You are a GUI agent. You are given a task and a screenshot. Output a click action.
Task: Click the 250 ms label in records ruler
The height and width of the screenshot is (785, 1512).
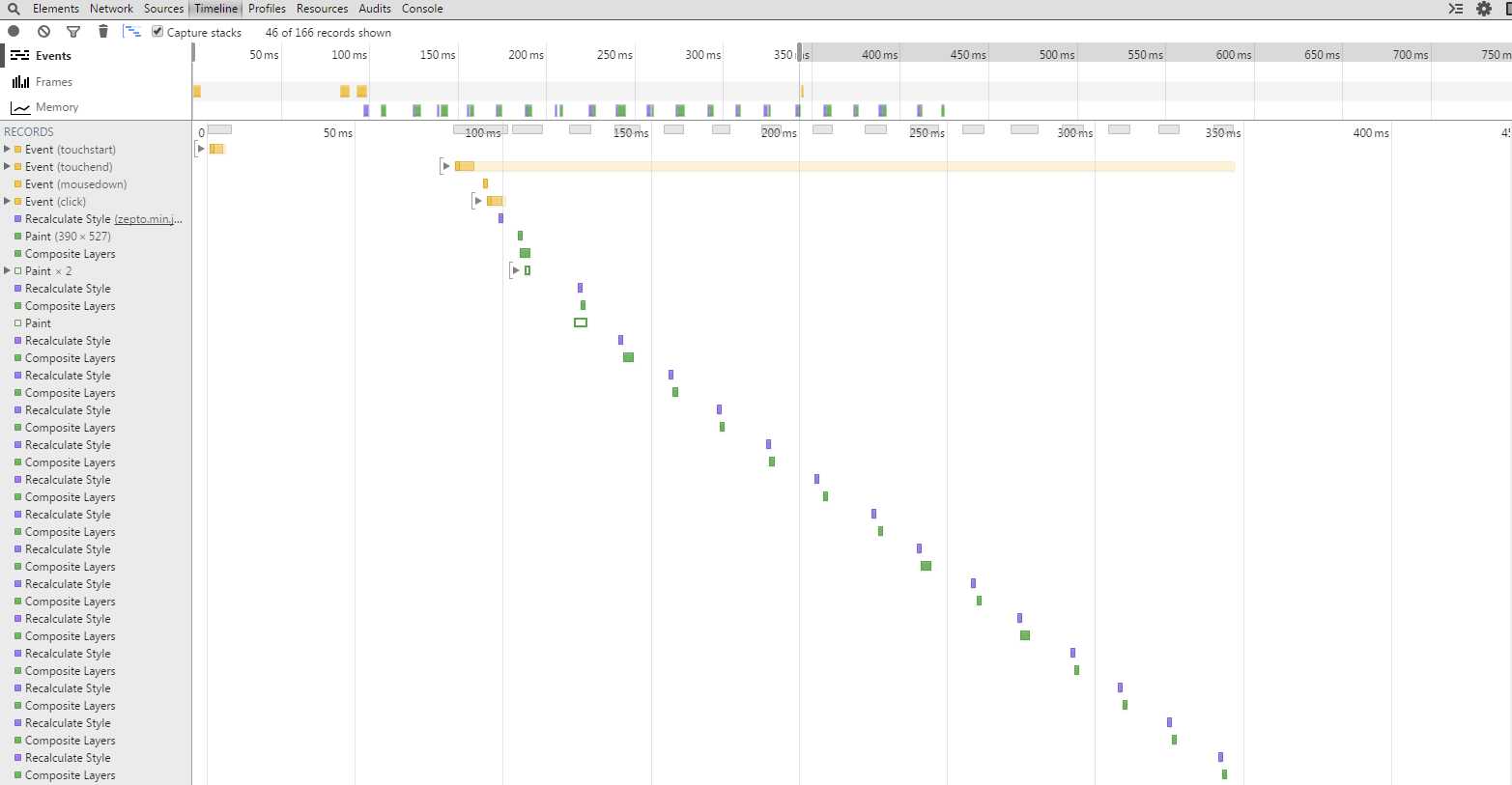coord(927,133)
